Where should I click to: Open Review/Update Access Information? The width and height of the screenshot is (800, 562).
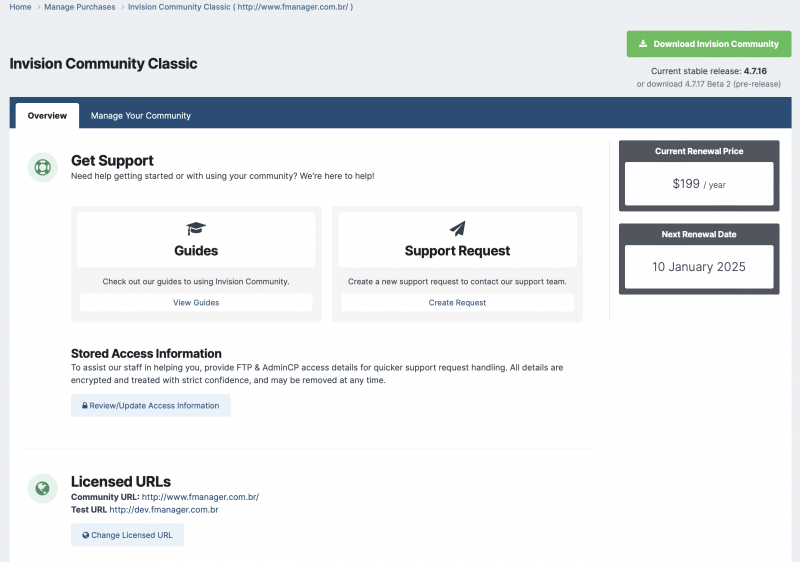151,406
